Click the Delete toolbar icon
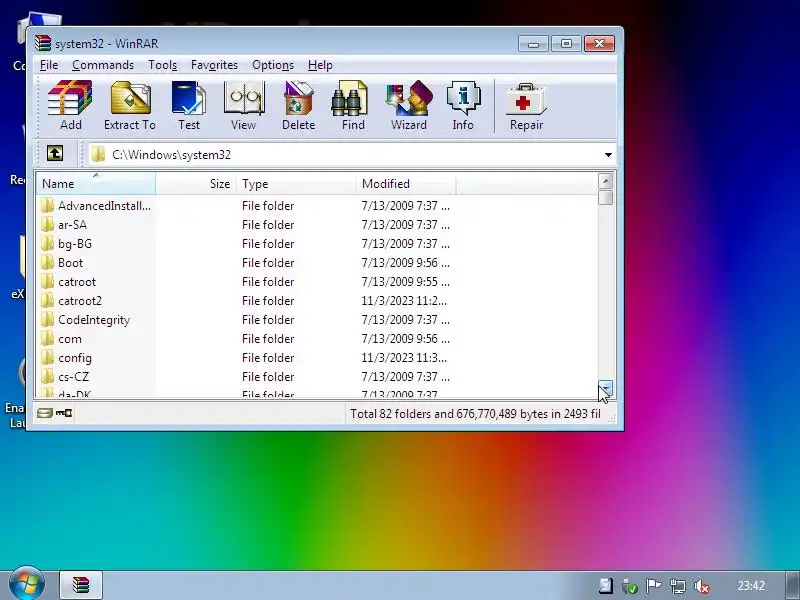The width and height of the screenshot is (800, 600). tap(298, 97)
